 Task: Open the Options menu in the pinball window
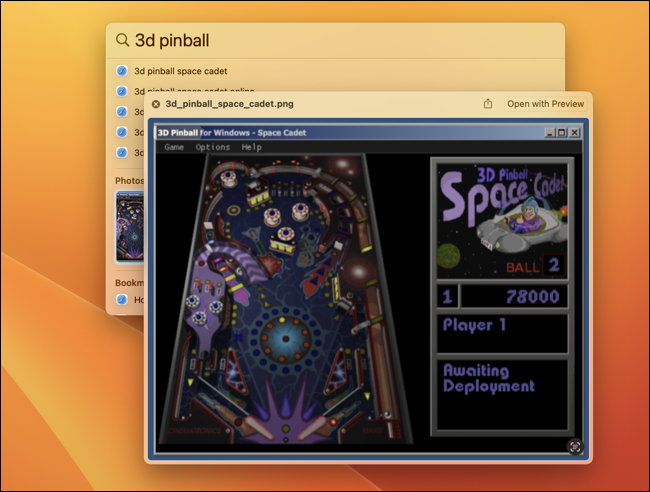coord(213,147)
